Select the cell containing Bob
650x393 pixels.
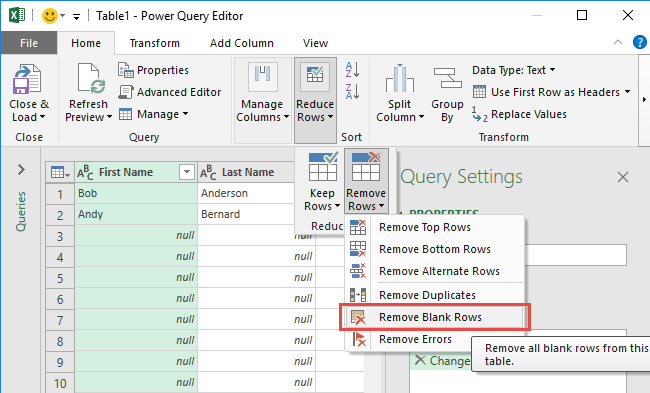[x=136, y=193]
